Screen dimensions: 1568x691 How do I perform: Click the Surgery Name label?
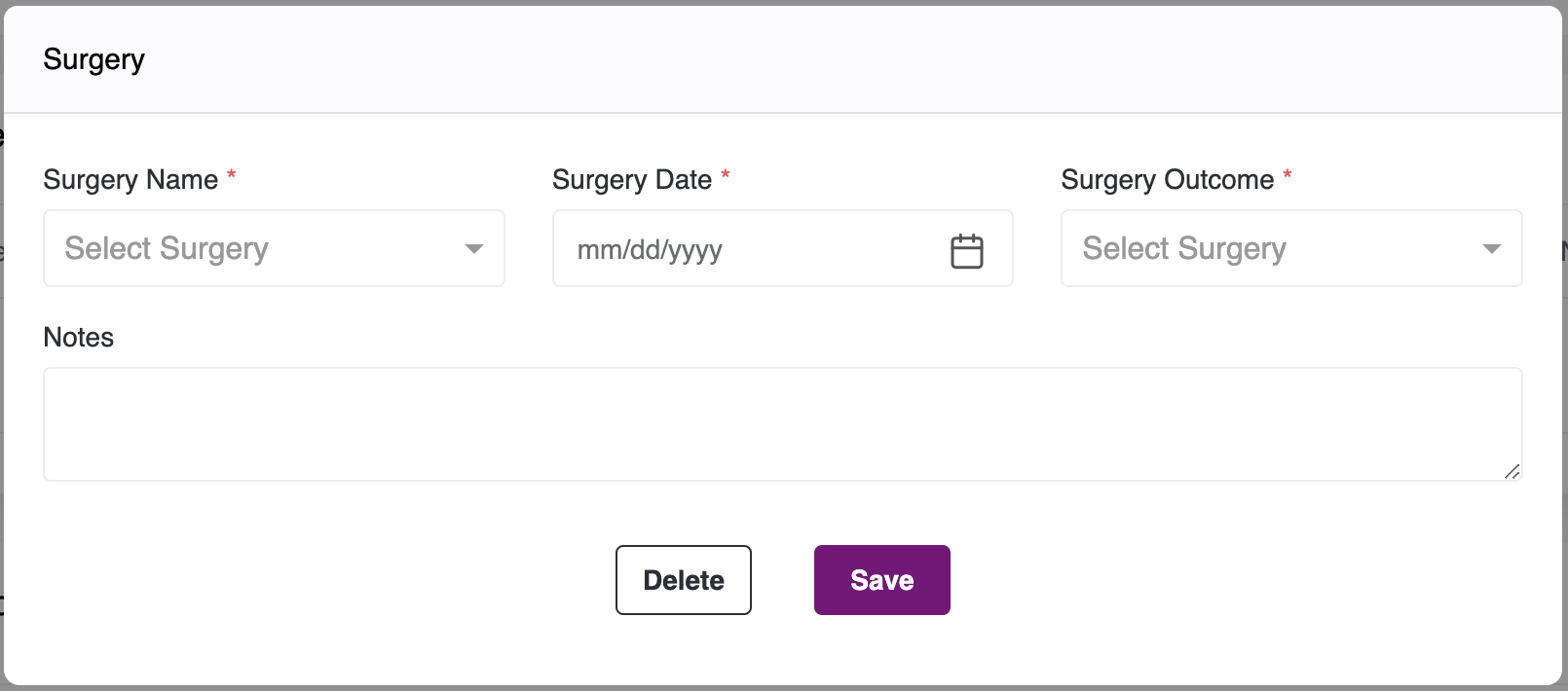click(131, 180)
